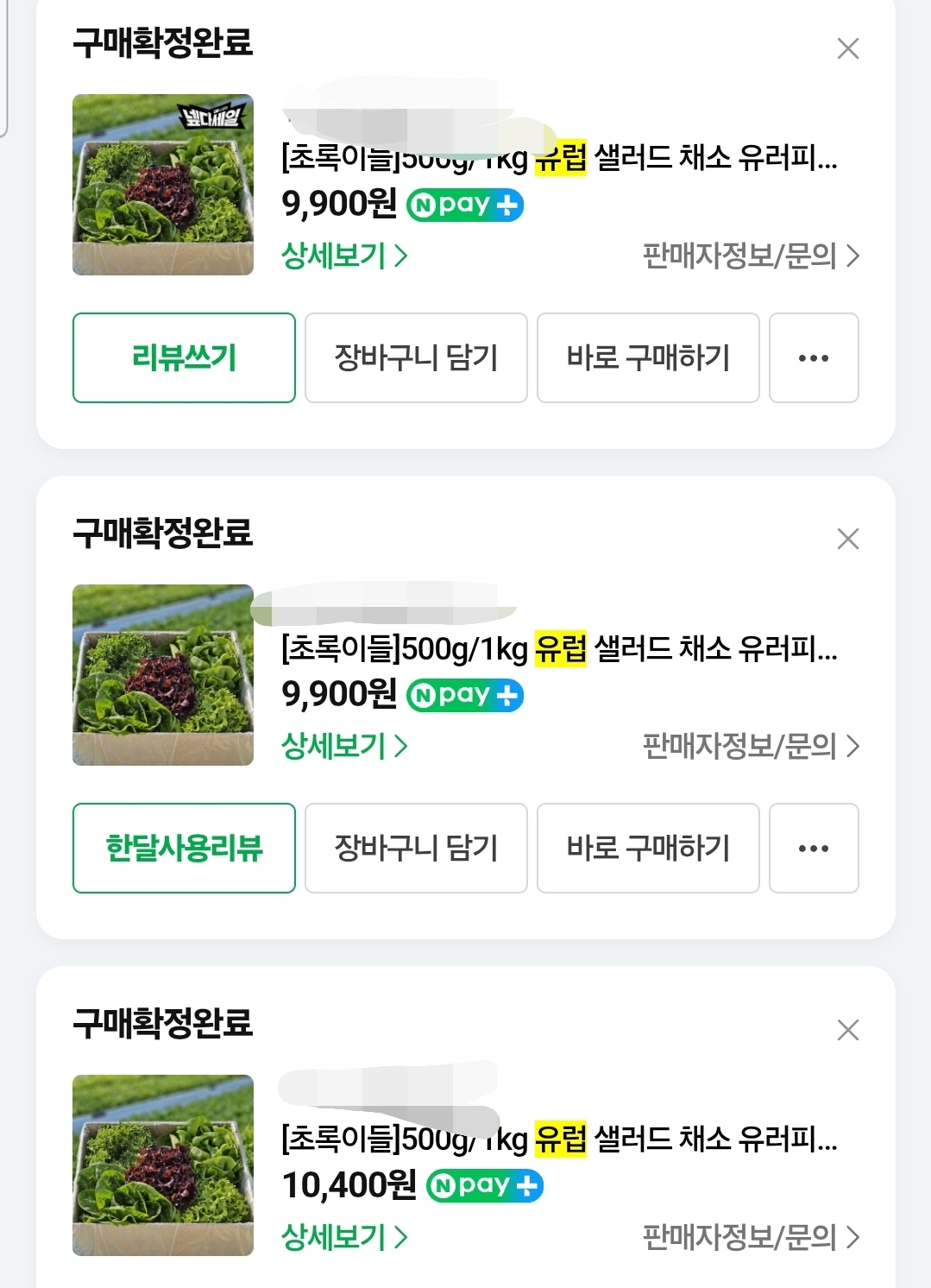
Task: Expand 상세보기 in the second order
Action: tap(344, 746)
